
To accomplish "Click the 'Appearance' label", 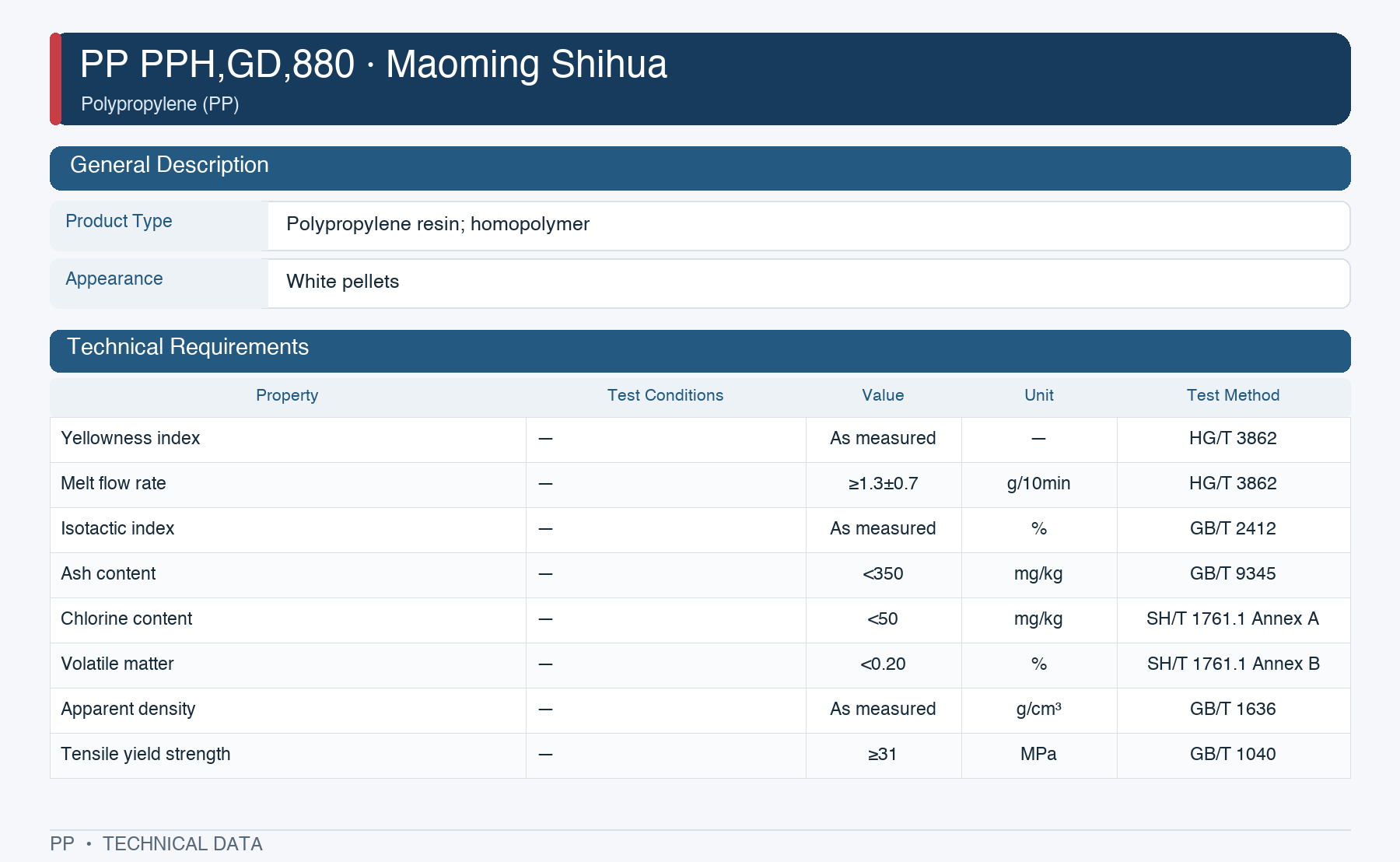I will pos(114,279).
